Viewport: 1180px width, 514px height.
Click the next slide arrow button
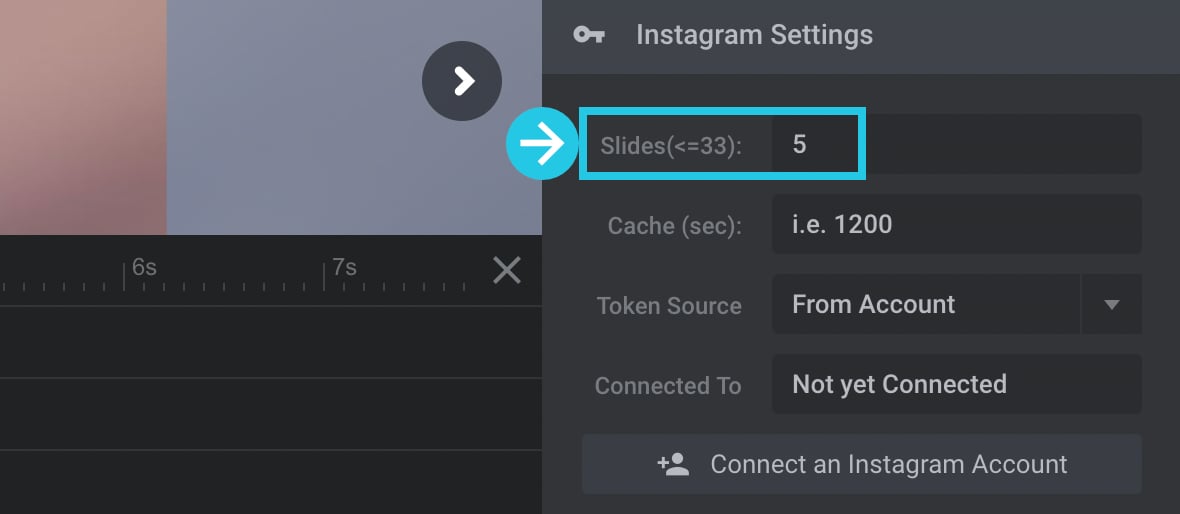coord(462,81)
